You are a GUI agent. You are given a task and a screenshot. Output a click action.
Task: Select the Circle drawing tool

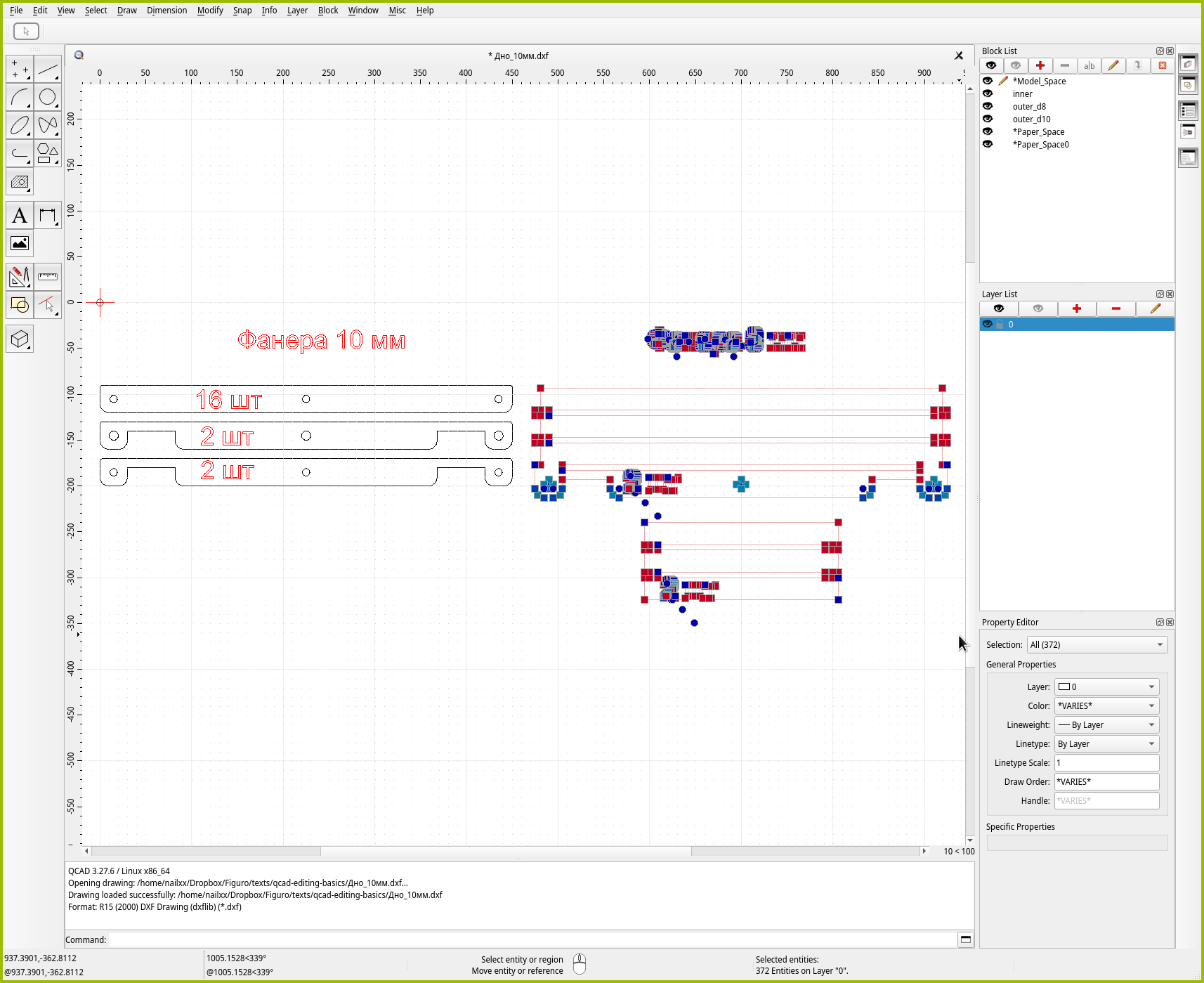(48, 97)
